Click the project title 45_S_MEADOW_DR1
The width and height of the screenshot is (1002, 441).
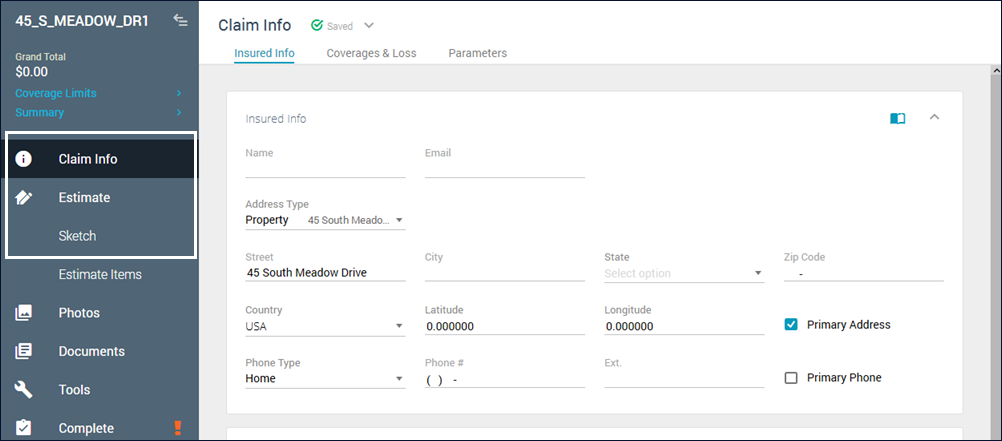coord(82,20)
